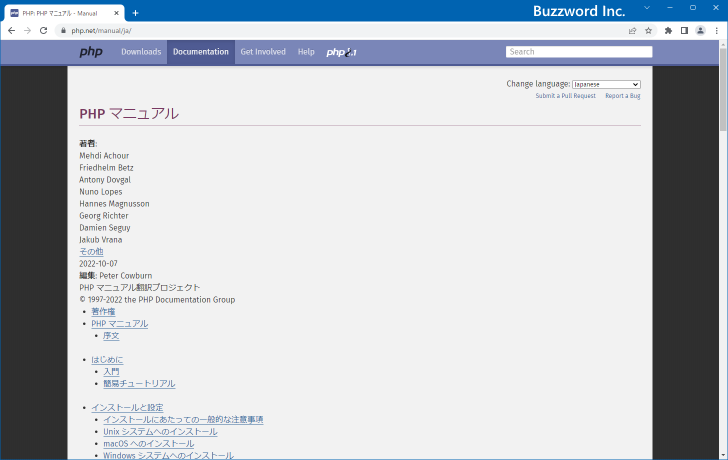
Task: Open the PHP マニュアル contents link
Action: point(119,324)
